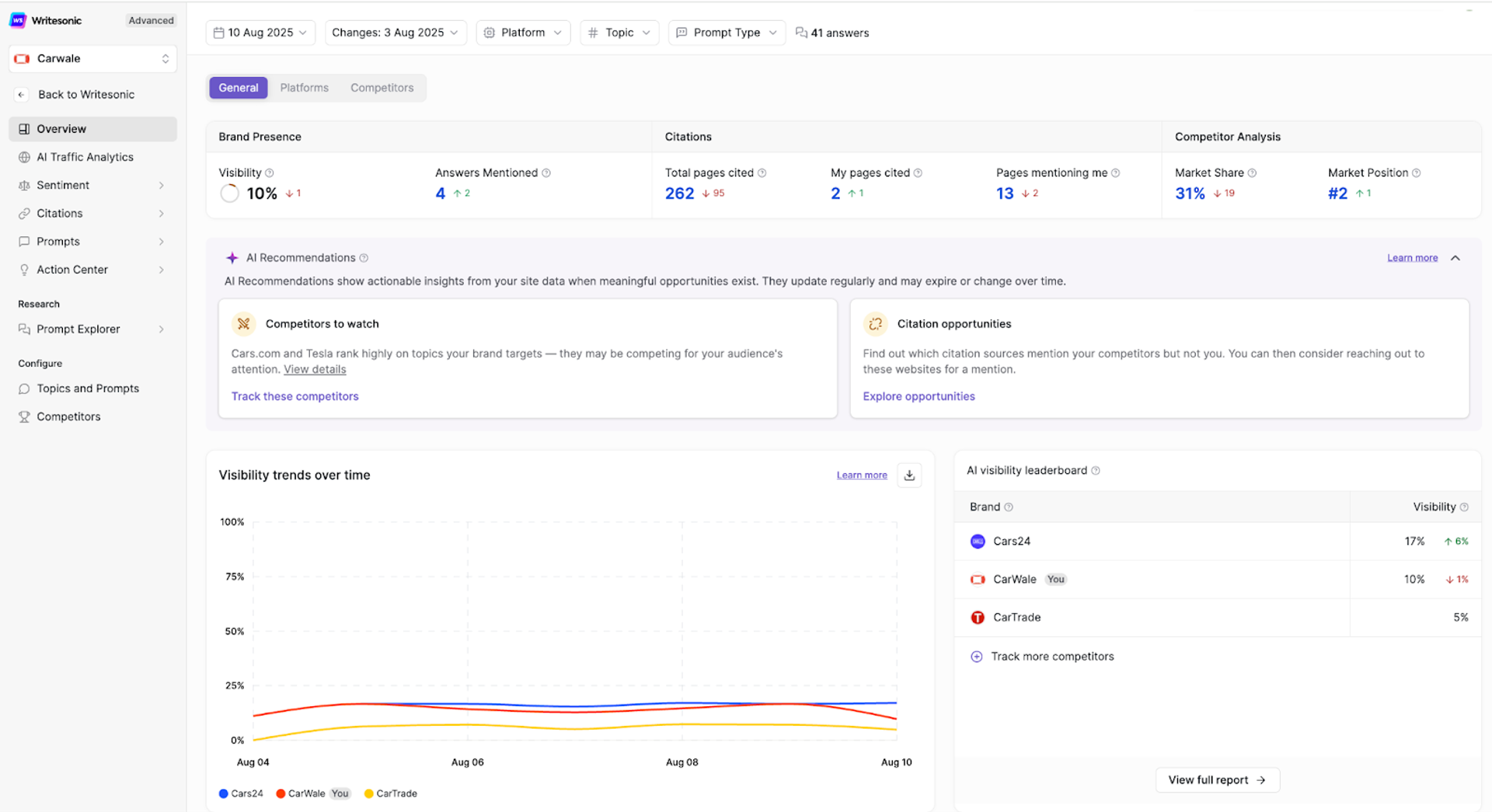
Task: Switch to the Platforms tab
Action: coord(304,88)
